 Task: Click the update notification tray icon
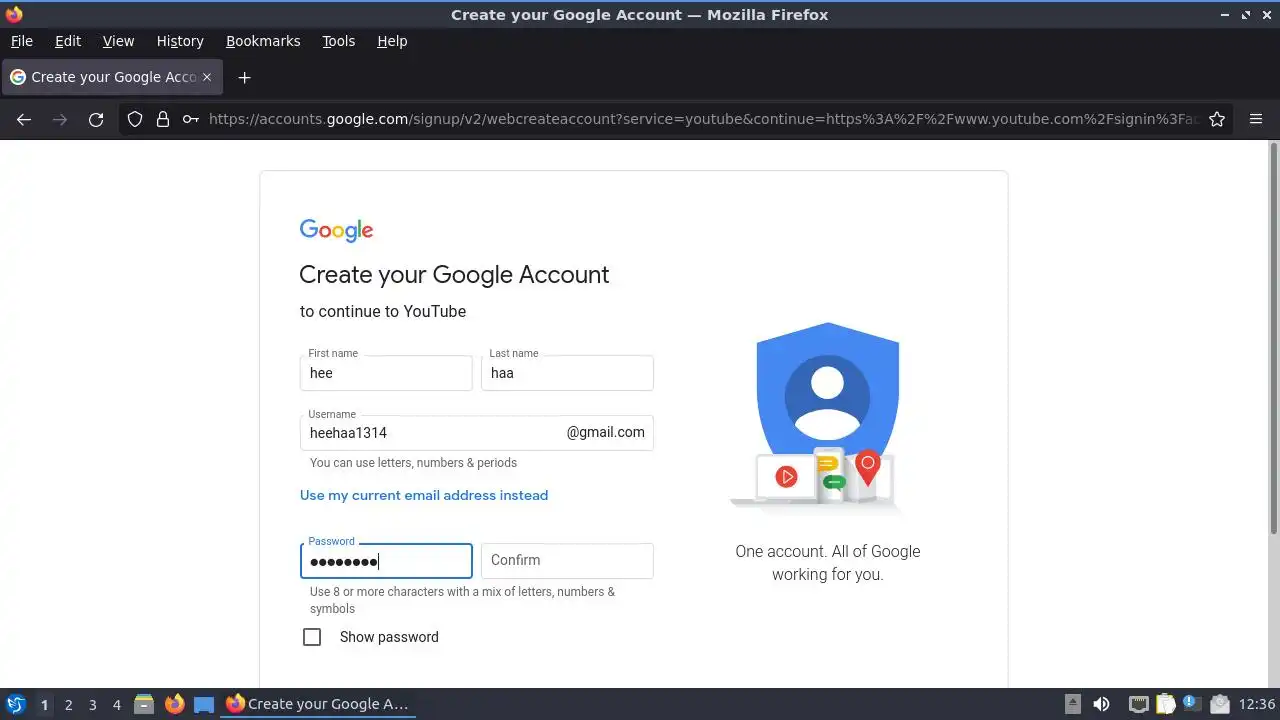[x=1191, y=704]
